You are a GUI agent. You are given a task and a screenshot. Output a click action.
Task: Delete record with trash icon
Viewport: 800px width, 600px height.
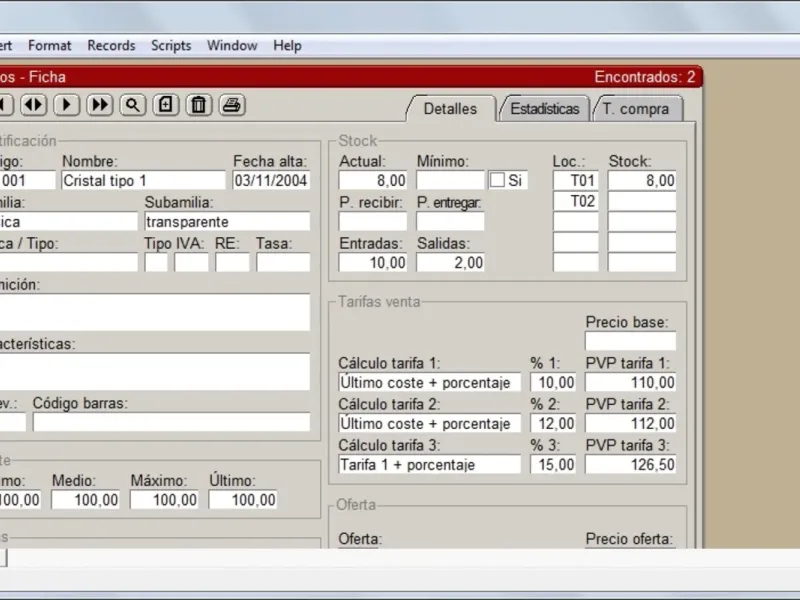coord(198,105)
